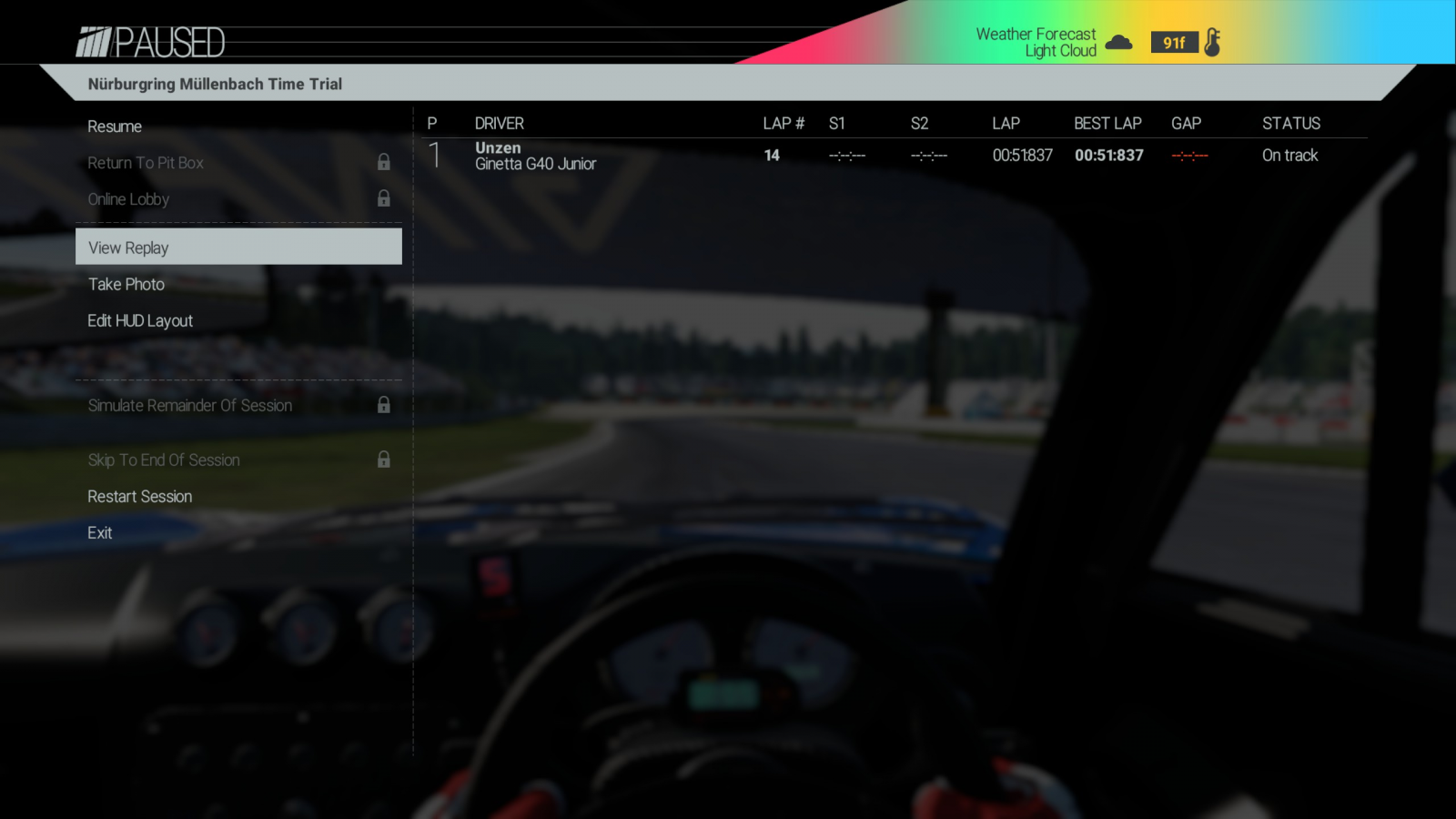Click the 91f temperature badge
This screenshot has height=819, width=1456.
[1173, 43]
